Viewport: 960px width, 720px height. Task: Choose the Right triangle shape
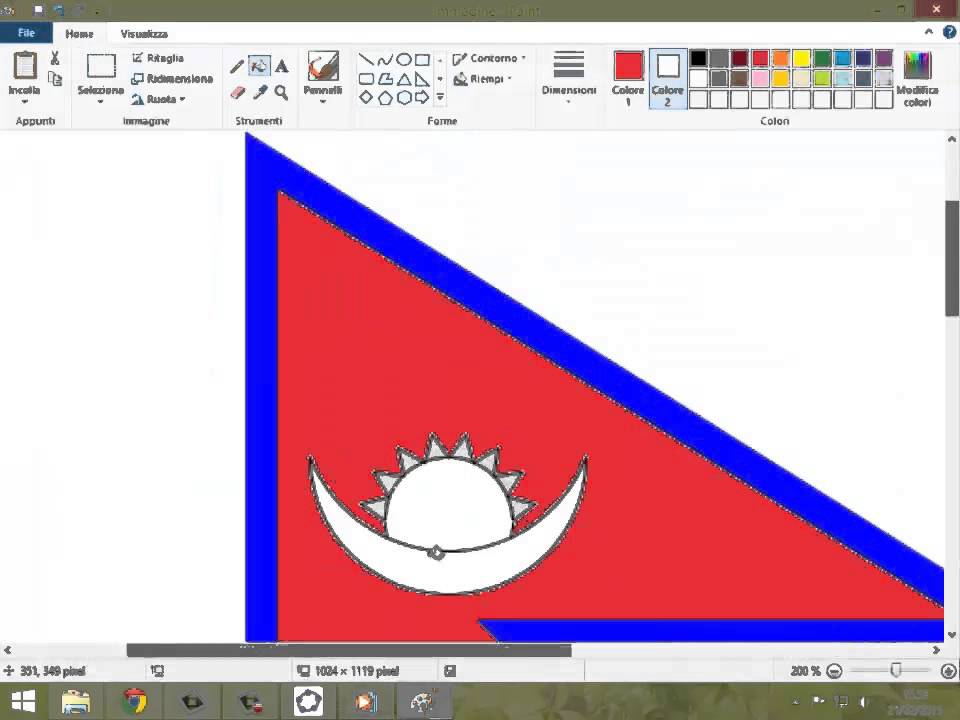click(x=422, y=79)
